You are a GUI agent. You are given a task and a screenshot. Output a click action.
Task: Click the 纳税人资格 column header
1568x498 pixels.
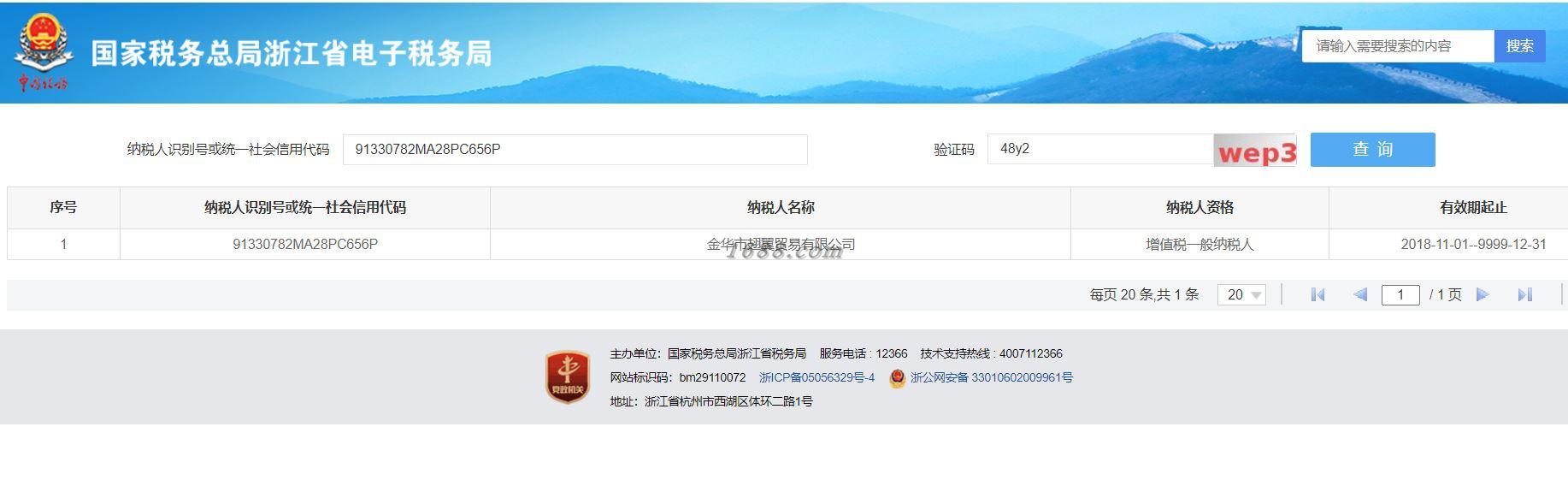click(x=1200, y=208)
